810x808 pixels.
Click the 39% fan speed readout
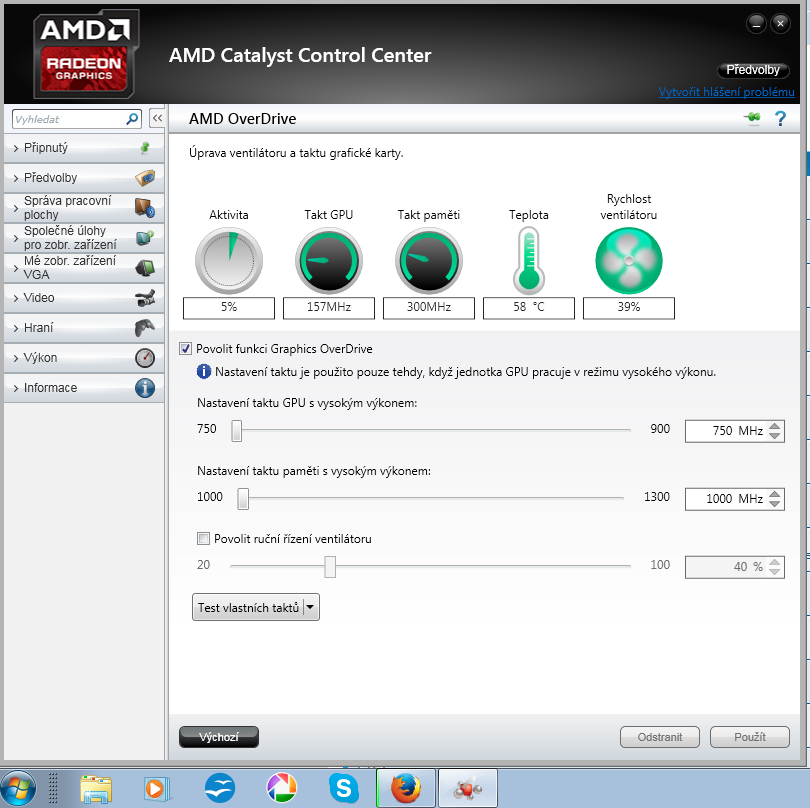tap(629, 307)
